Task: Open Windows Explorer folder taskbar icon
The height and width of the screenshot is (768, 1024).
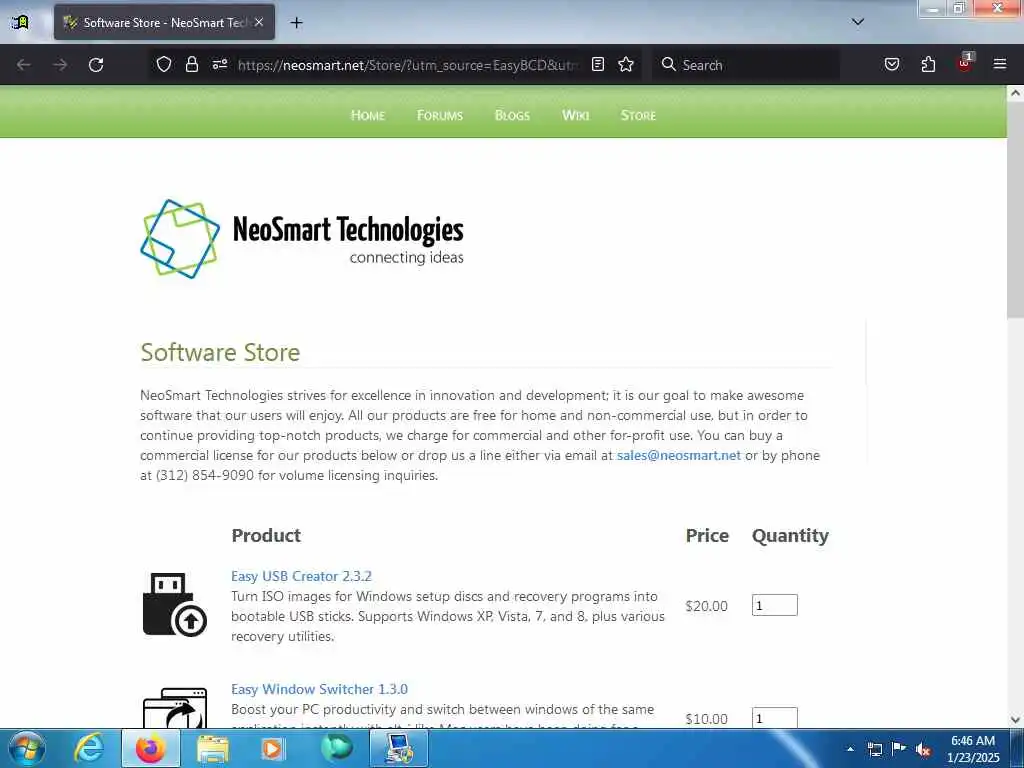Action: tap(212, 748)
